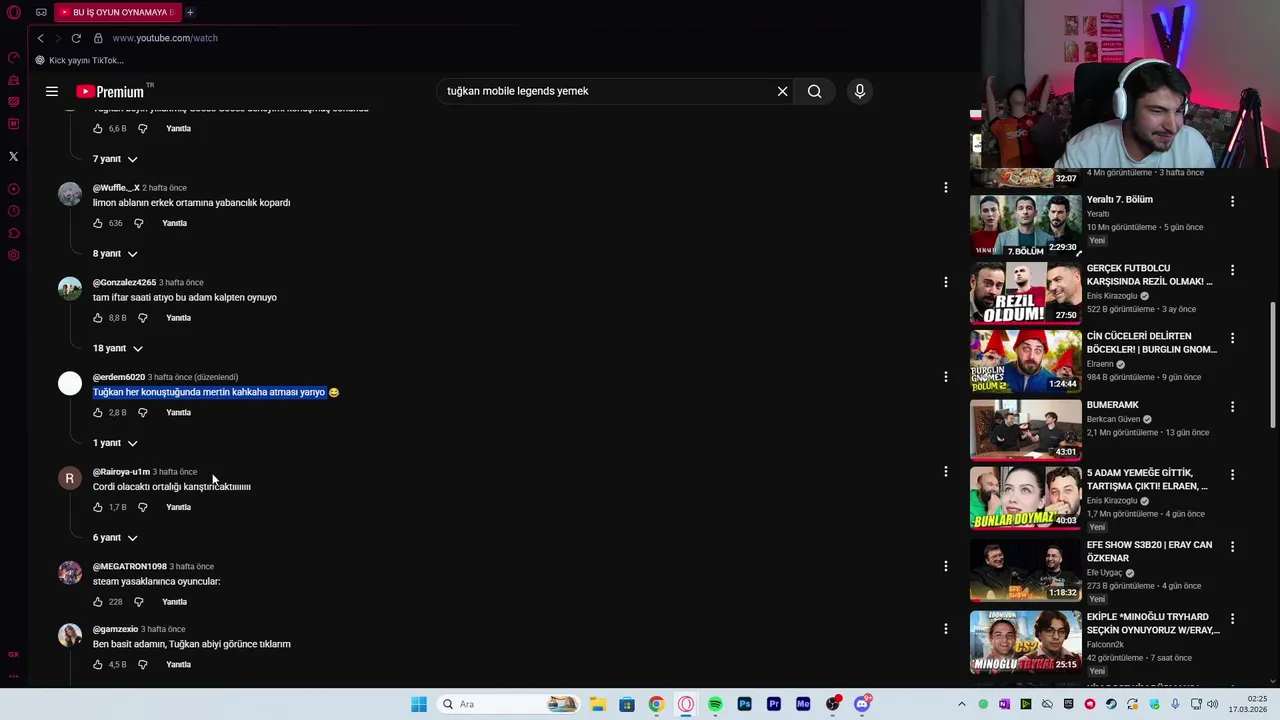Reply to @Rairoya-u1m with Yanıtla
1280x720 pixels.
pyautogui.click(x=178, y=507)
